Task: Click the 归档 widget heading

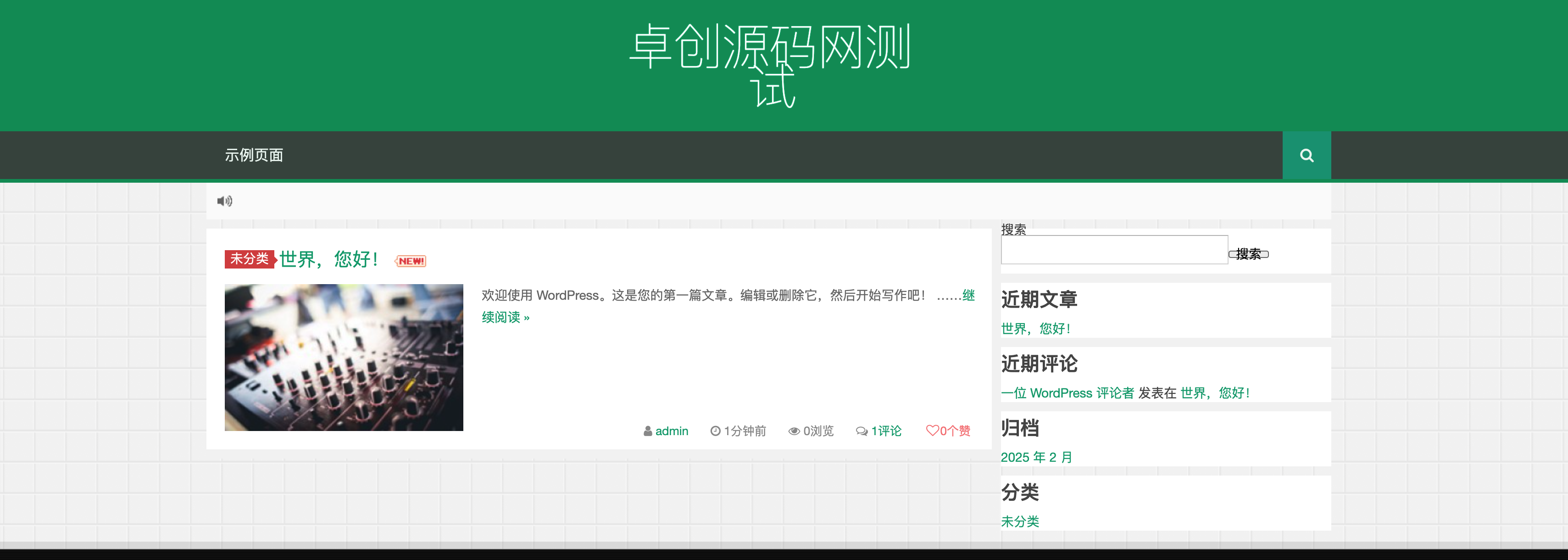Action: [1020, 428]
